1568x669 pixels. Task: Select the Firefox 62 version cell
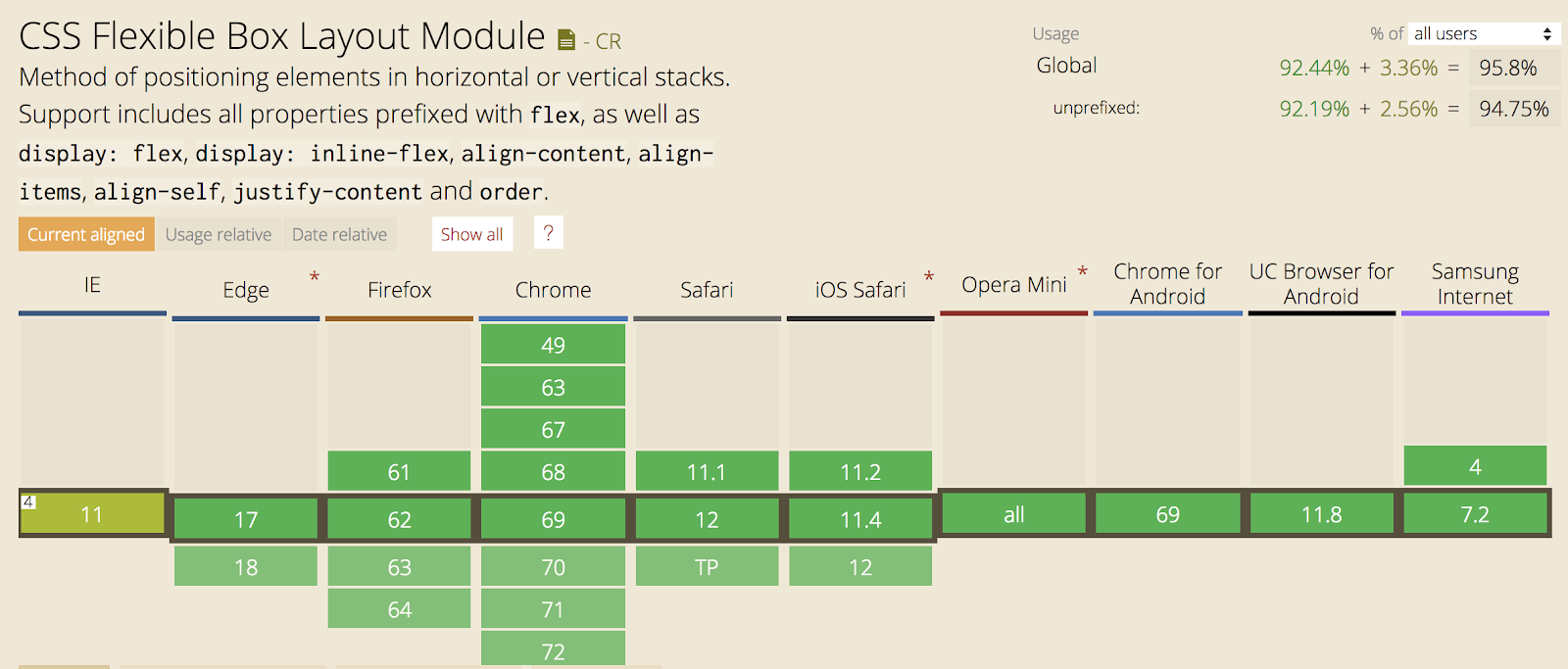tap(399, 519)
